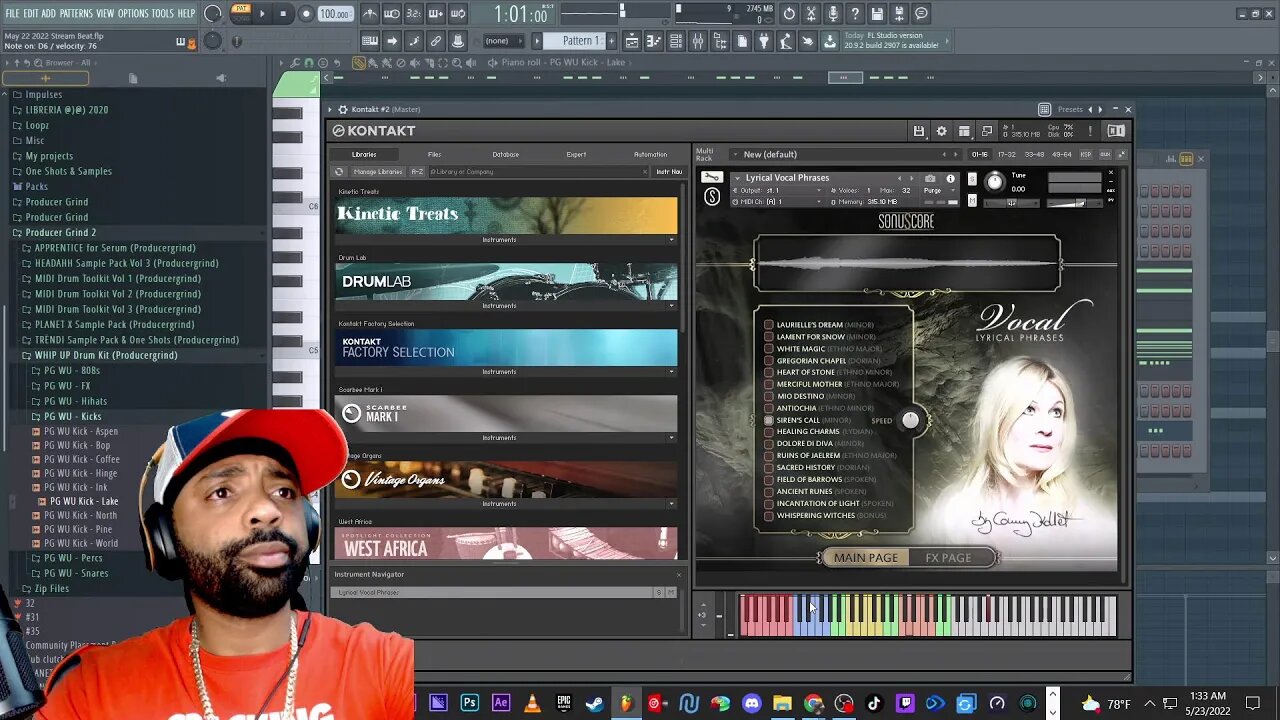
Task: Click the Stop button in transport bar
Action: [x=284, y=14]
